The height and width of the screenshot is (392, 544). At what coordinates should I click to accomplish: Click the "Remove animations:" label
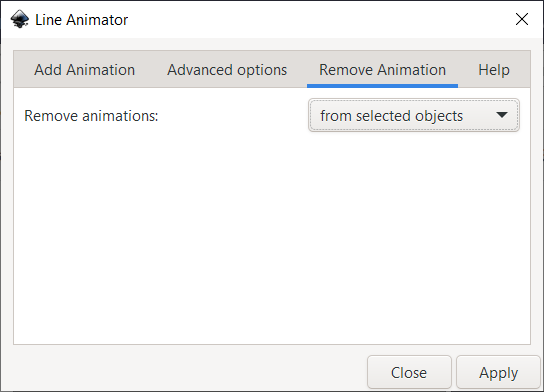pyautogui.click(x=91, y=116)
